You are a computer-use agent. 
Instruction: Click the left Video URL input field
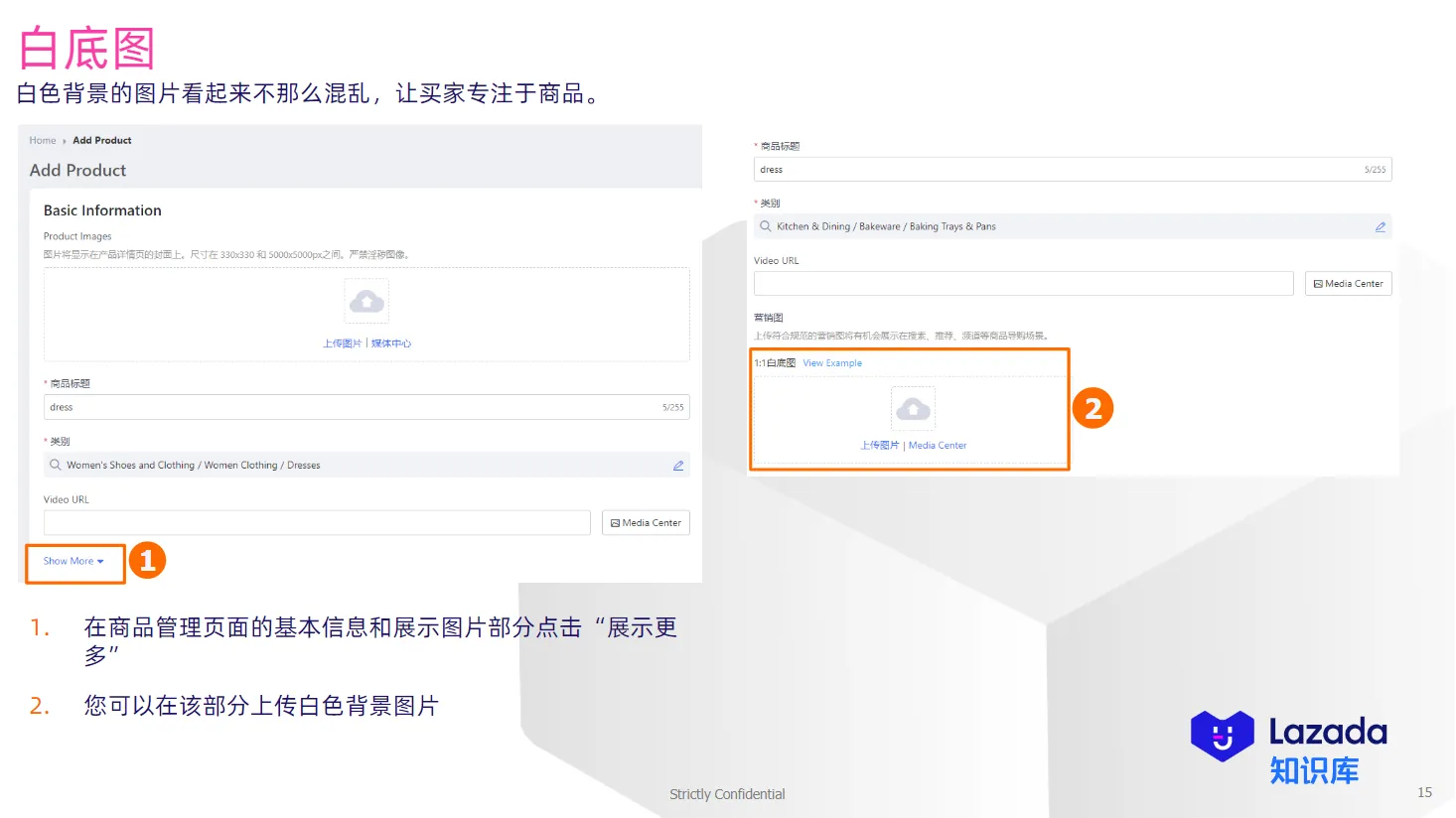[316, 522]
